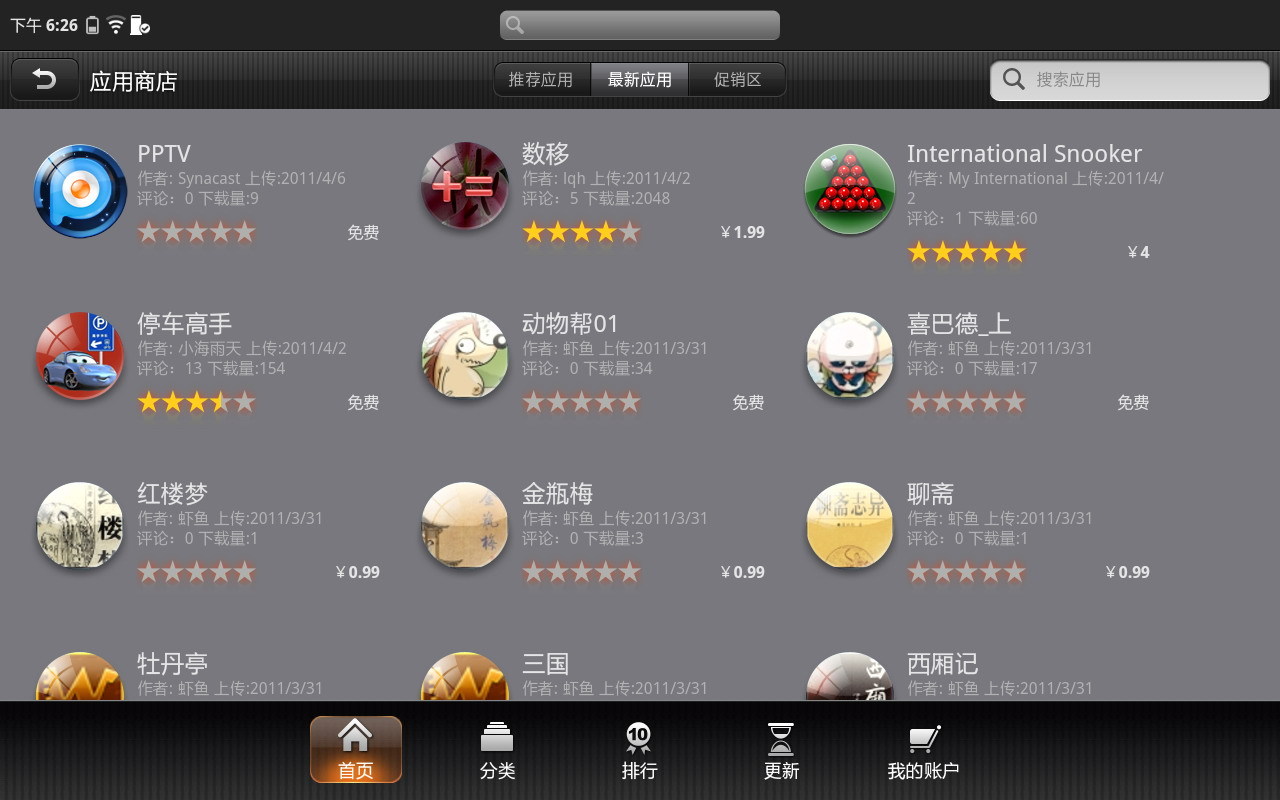Click 免费 price on PPTV
This screenshot has height=800, width=1280.
pyautogui.click(x=363, y=232)
